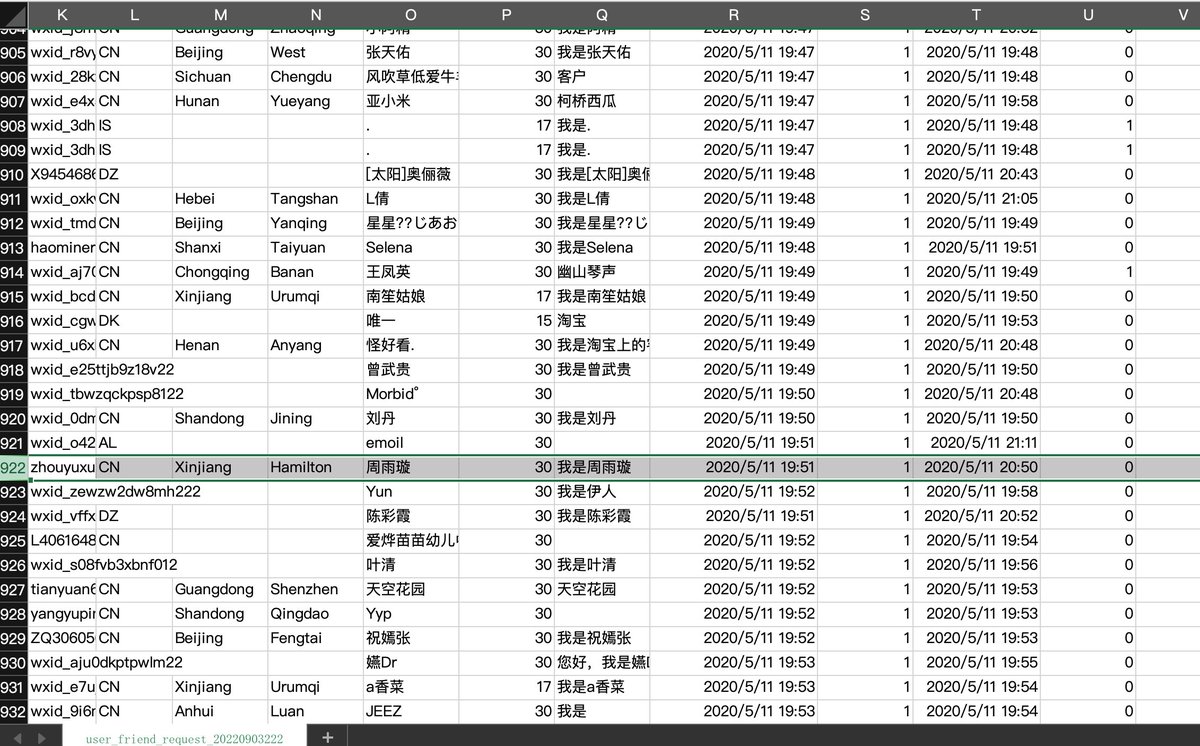
Task: Click cell containing 'Luan'
Action: coord(316,711)
